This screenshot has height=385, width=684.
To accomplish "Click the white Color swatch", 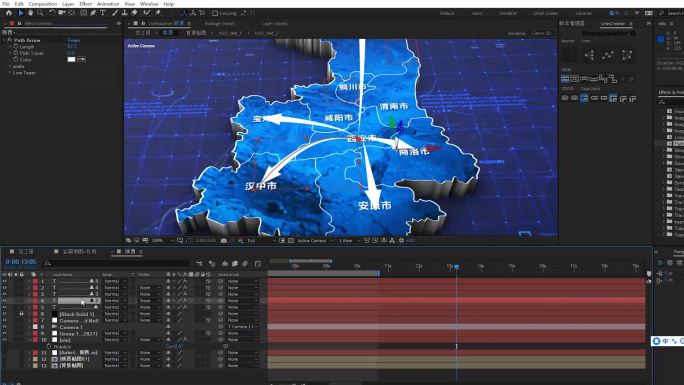I will click(x=72, y=59).
